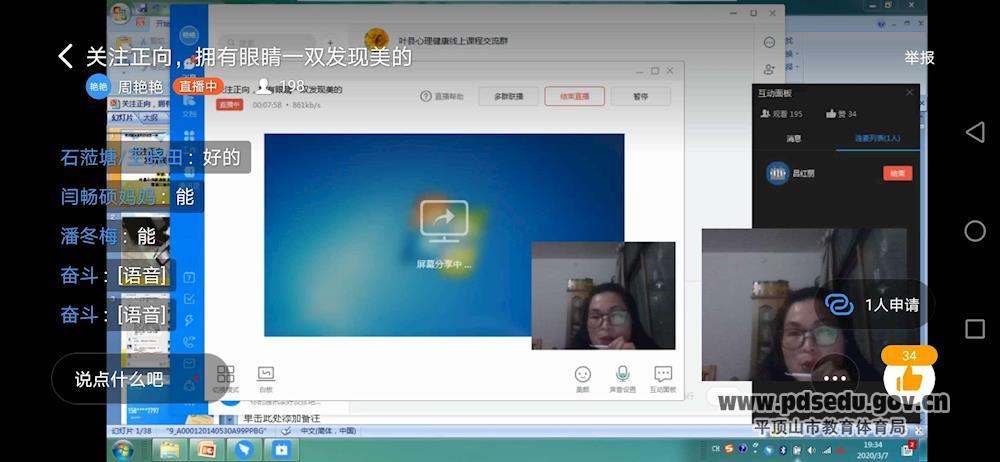Select the 连麦列表 tab
Image resolution: width=1000 pixels, height=462 pixels.
pos(877,138)
